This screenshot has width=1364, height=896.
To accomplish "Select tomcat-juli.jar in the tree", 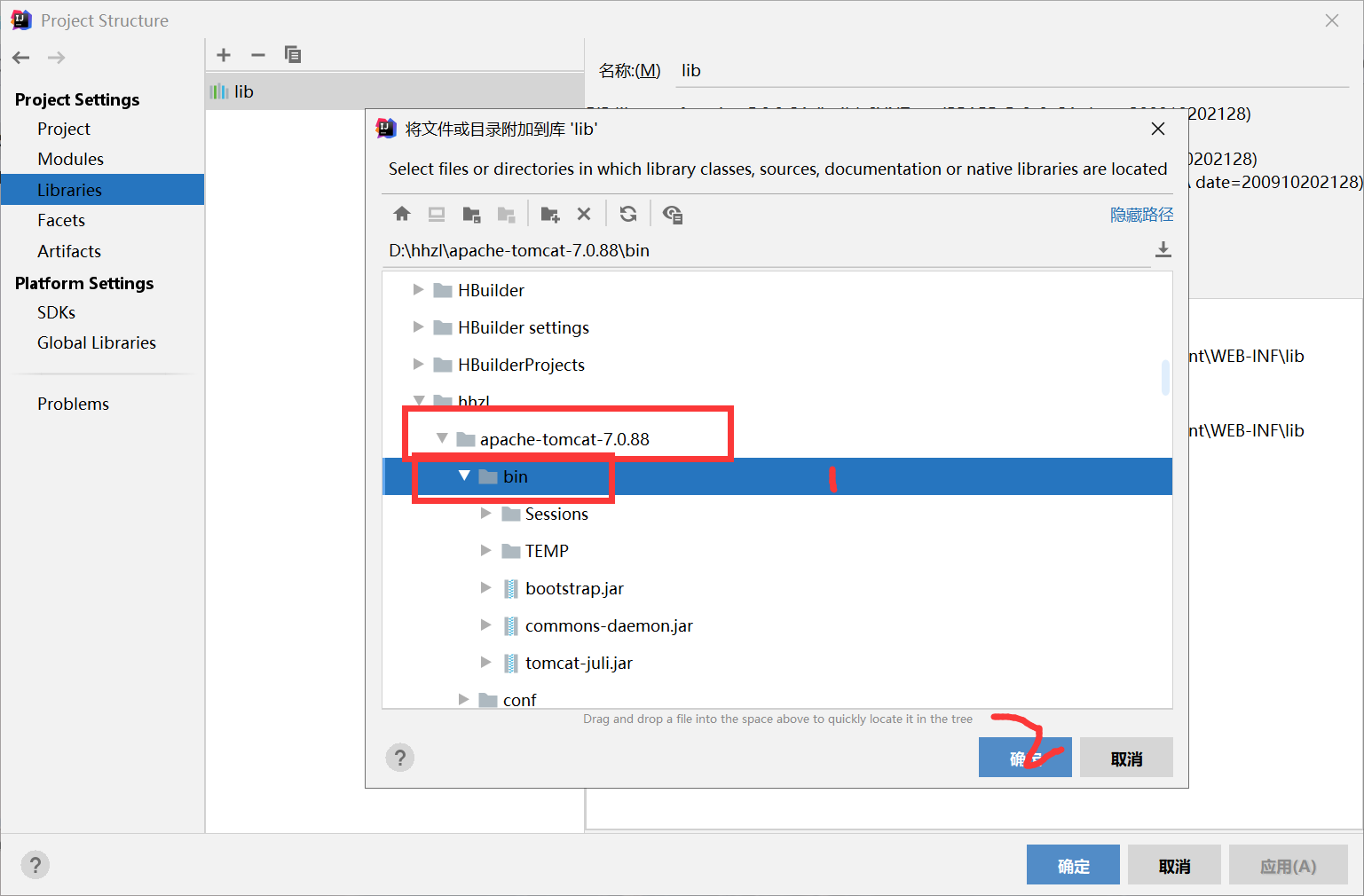I will click(x=777, y=663).
